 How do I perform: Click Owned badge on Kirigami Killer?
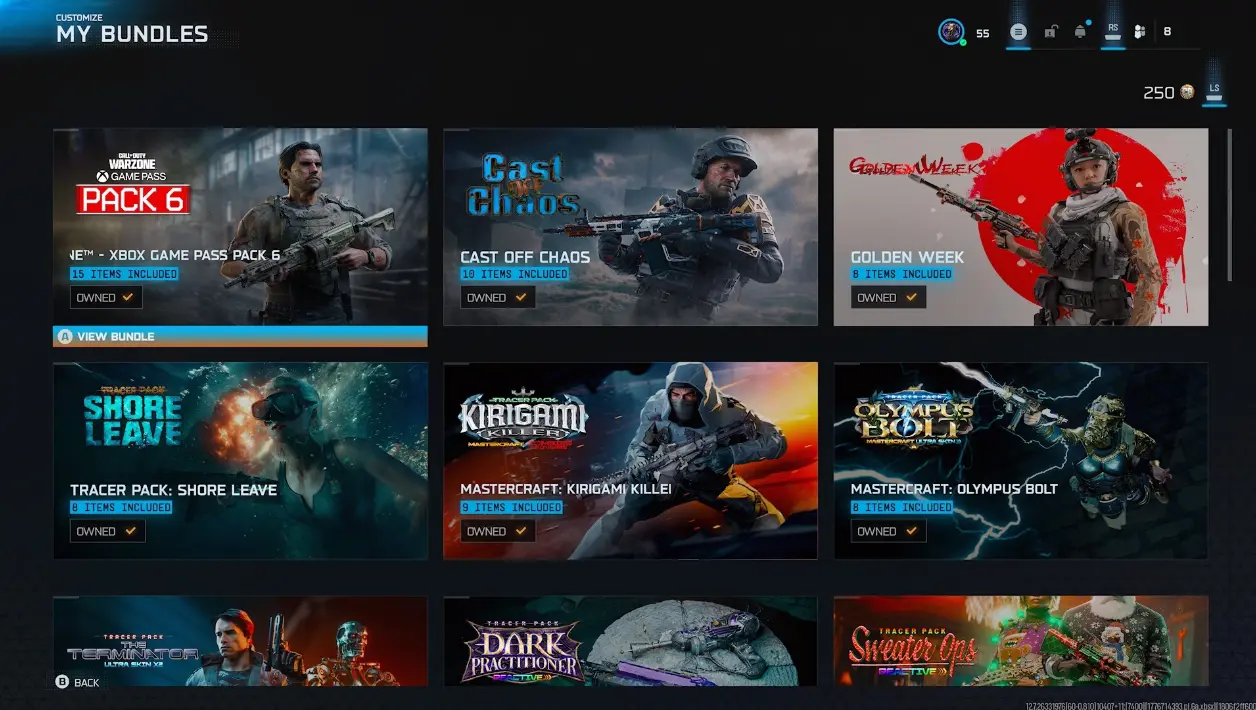point(498,531)
